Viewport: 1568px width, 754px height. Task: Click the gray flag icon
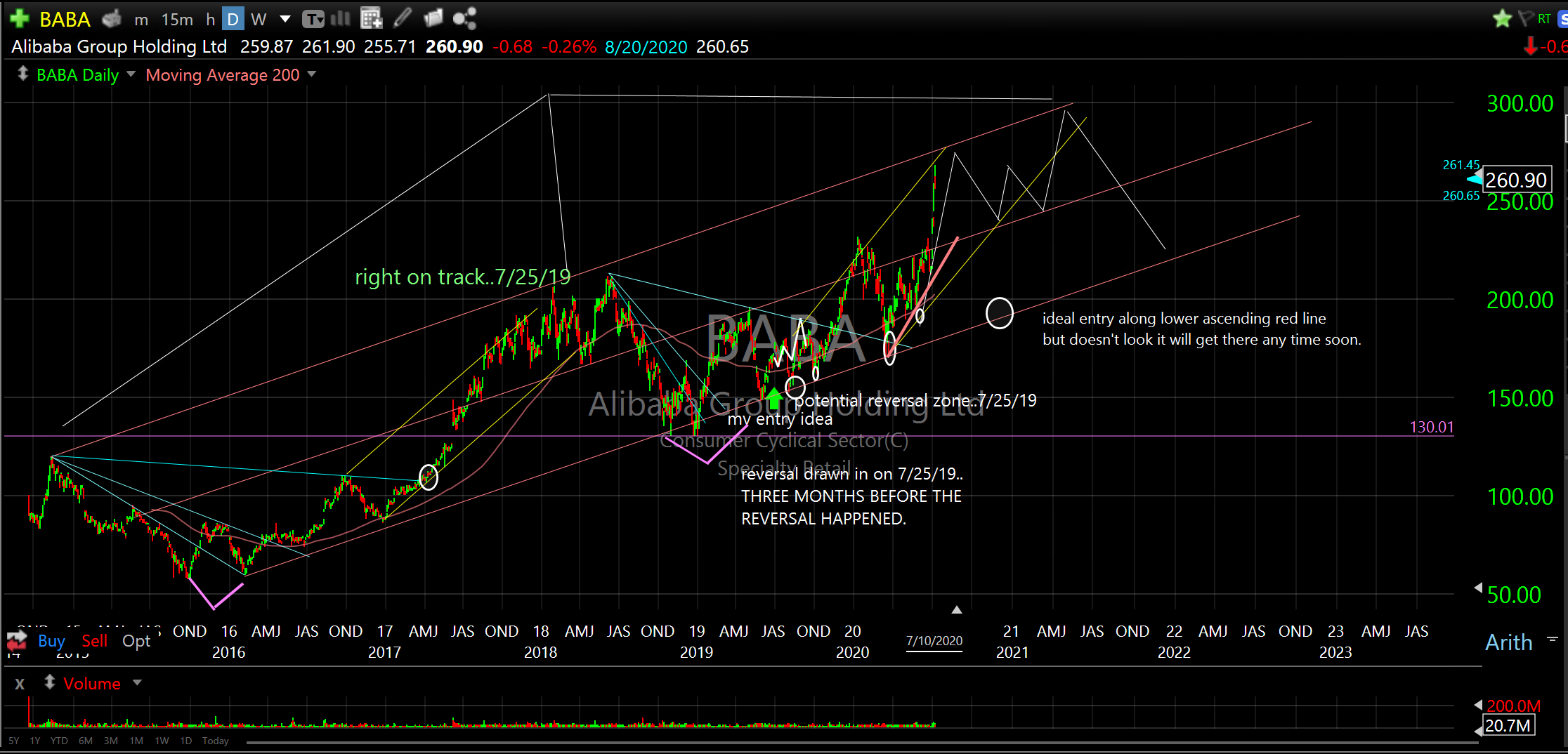(1524, 18)
